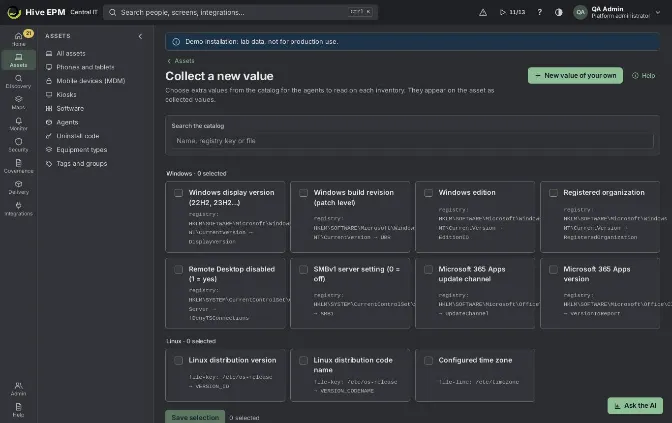Click the search magnifier icon
The image size is (672, 423).
(x=112, y=12)
